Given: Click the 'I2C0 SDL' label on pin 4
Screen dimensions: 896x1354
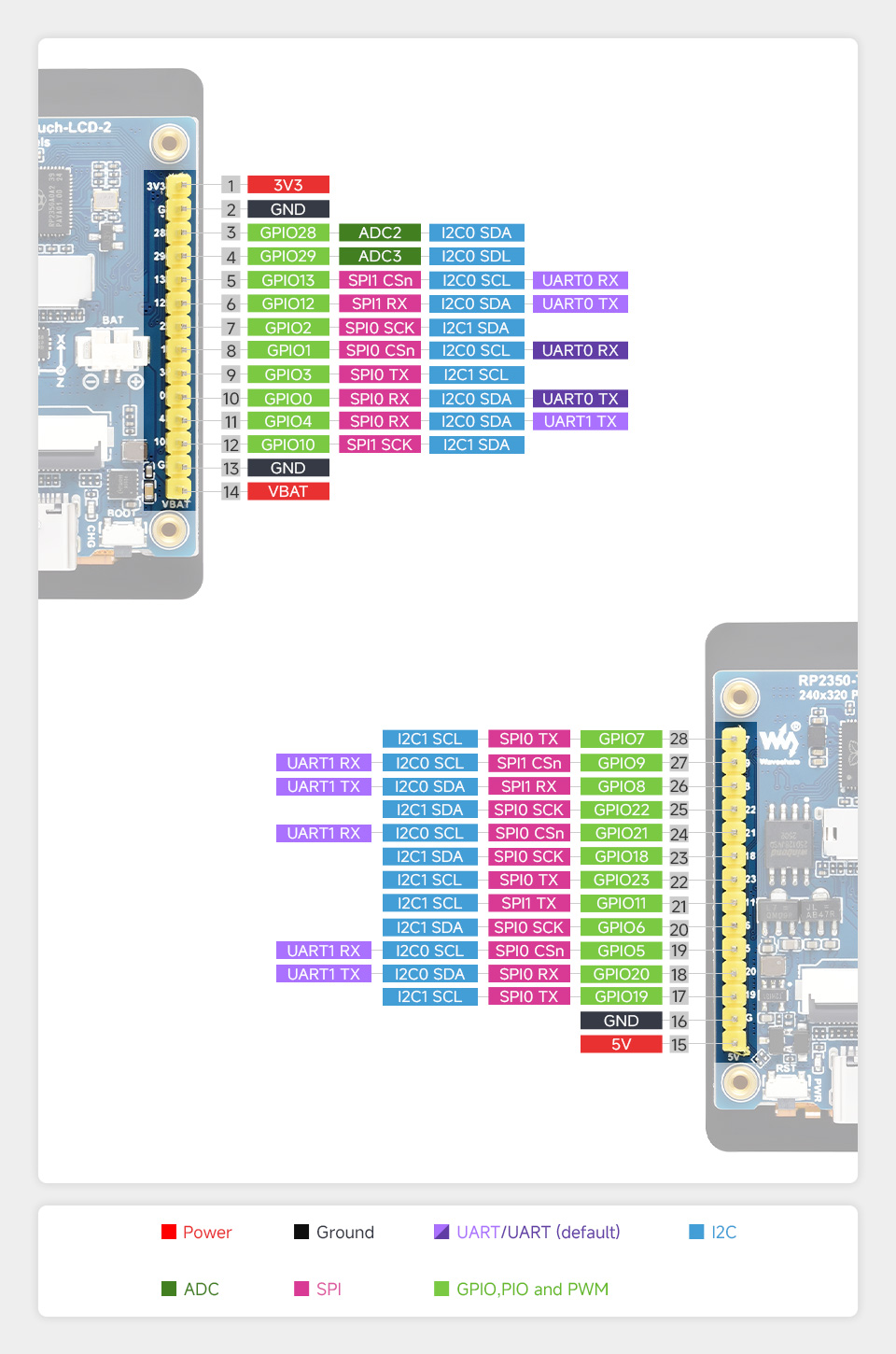Looking at the screenshot, I should click(x=477, y=256).
